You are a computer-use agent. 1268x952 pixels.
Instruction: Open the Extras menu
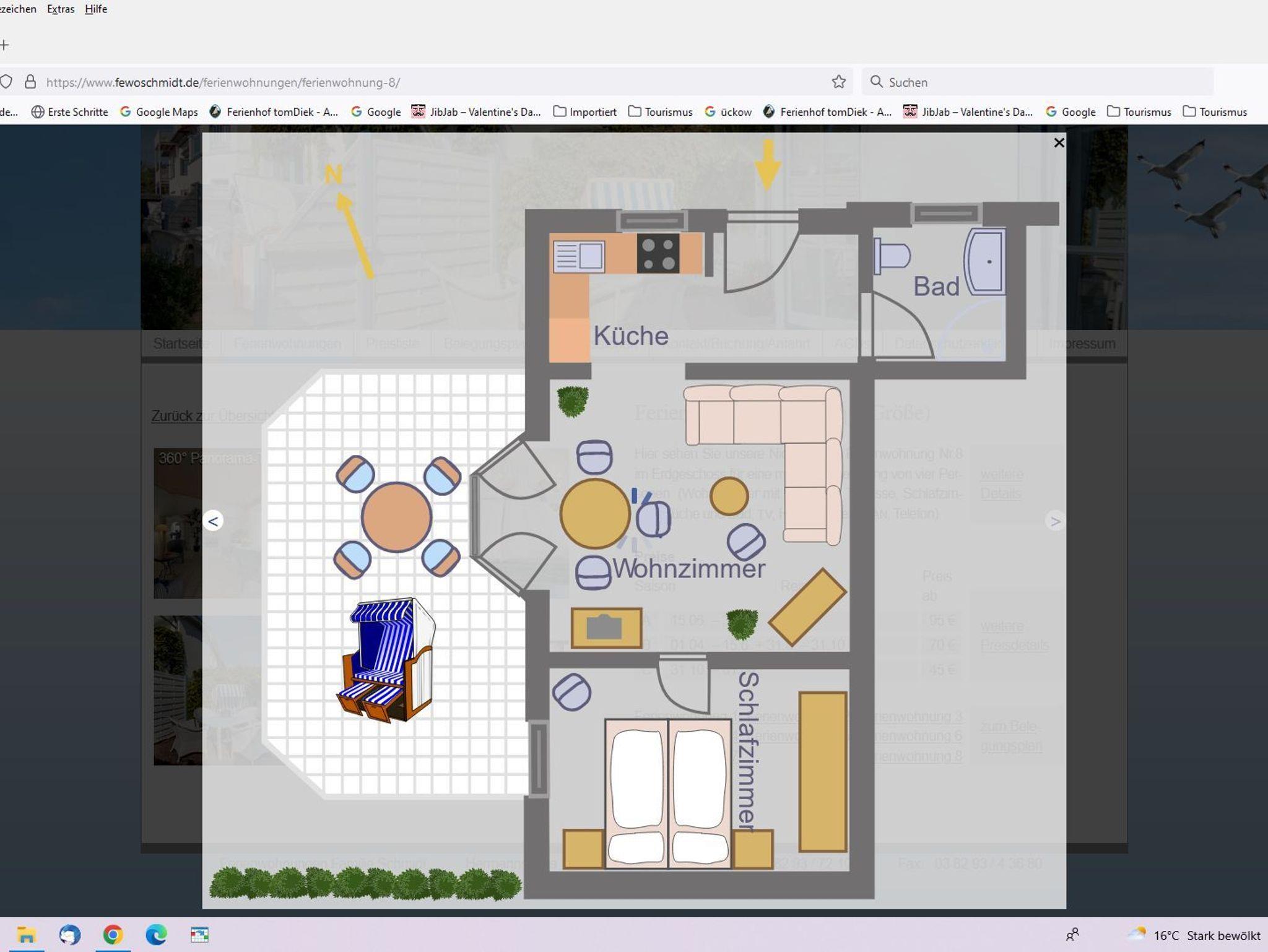click(x=61, y=9)
